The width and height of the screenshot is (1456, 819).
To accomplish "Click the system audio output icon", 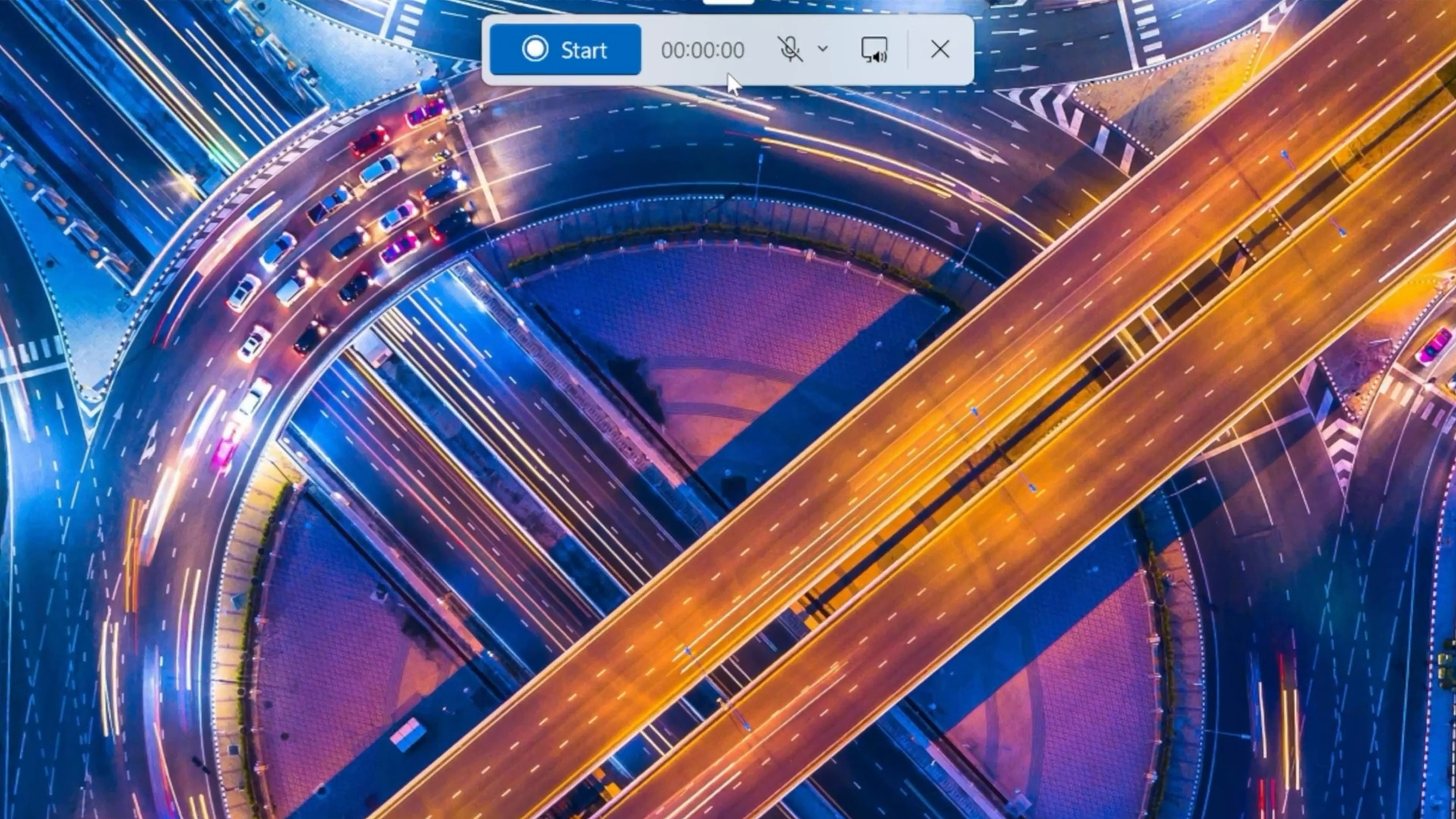I will pos(873,49).
